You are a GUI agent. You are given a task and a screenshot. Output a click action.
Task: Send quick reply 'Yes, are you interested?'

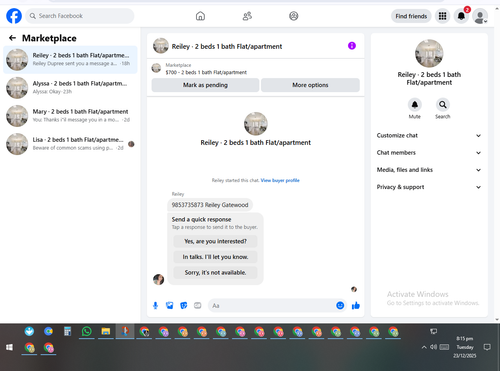[x=215, y=241]
